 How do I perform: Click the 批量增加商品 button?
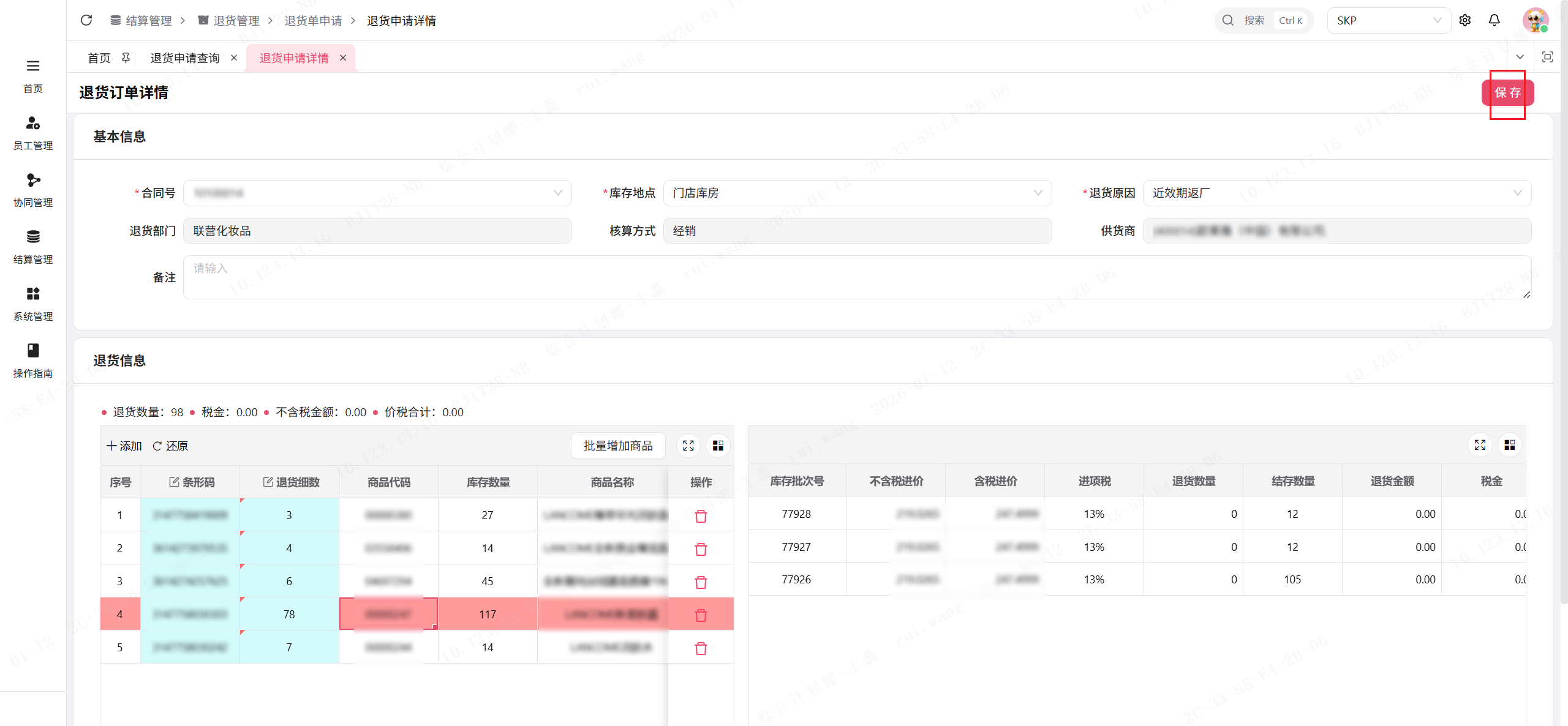tap(618, 446)
